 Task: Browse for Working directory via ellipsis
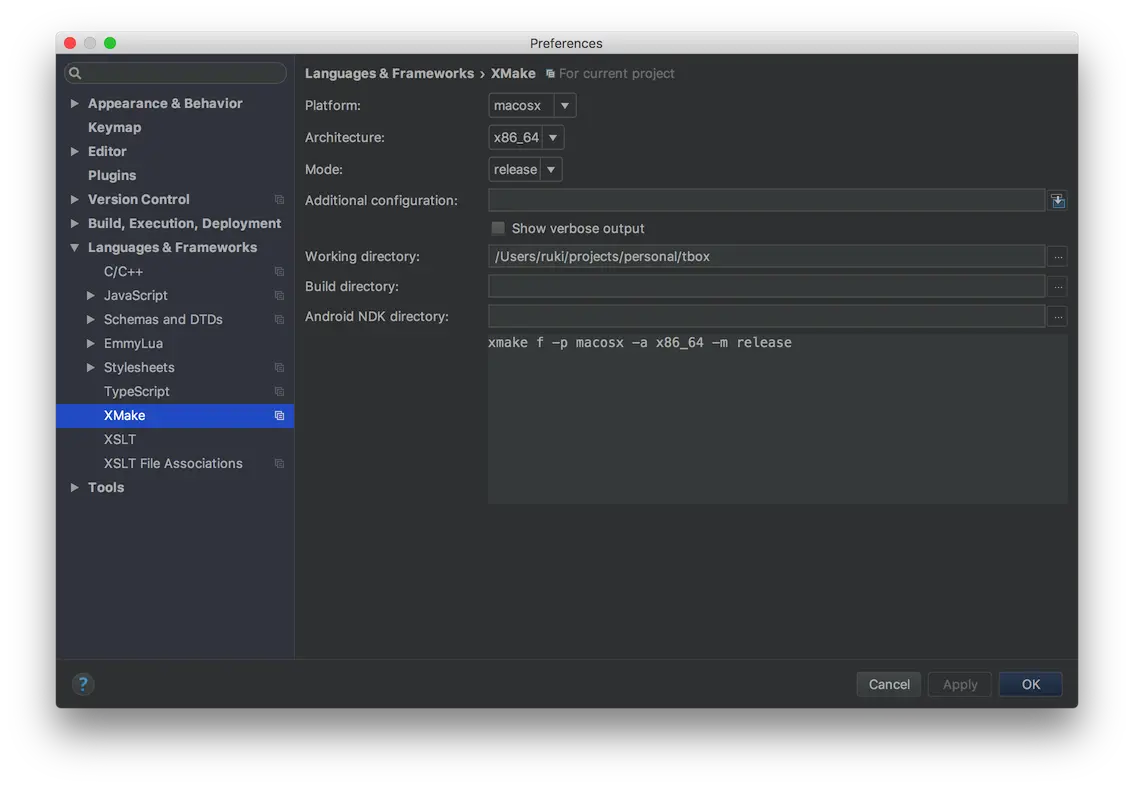1057,257
